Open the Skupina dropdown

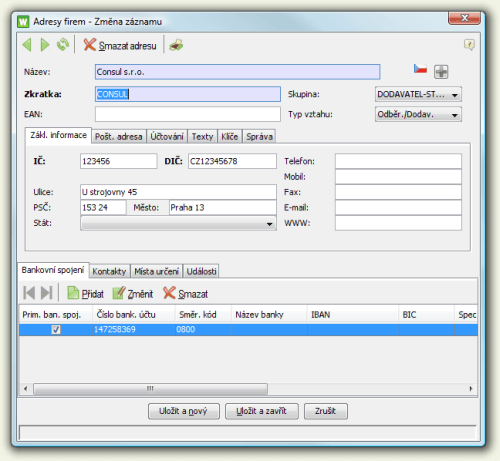418,94
